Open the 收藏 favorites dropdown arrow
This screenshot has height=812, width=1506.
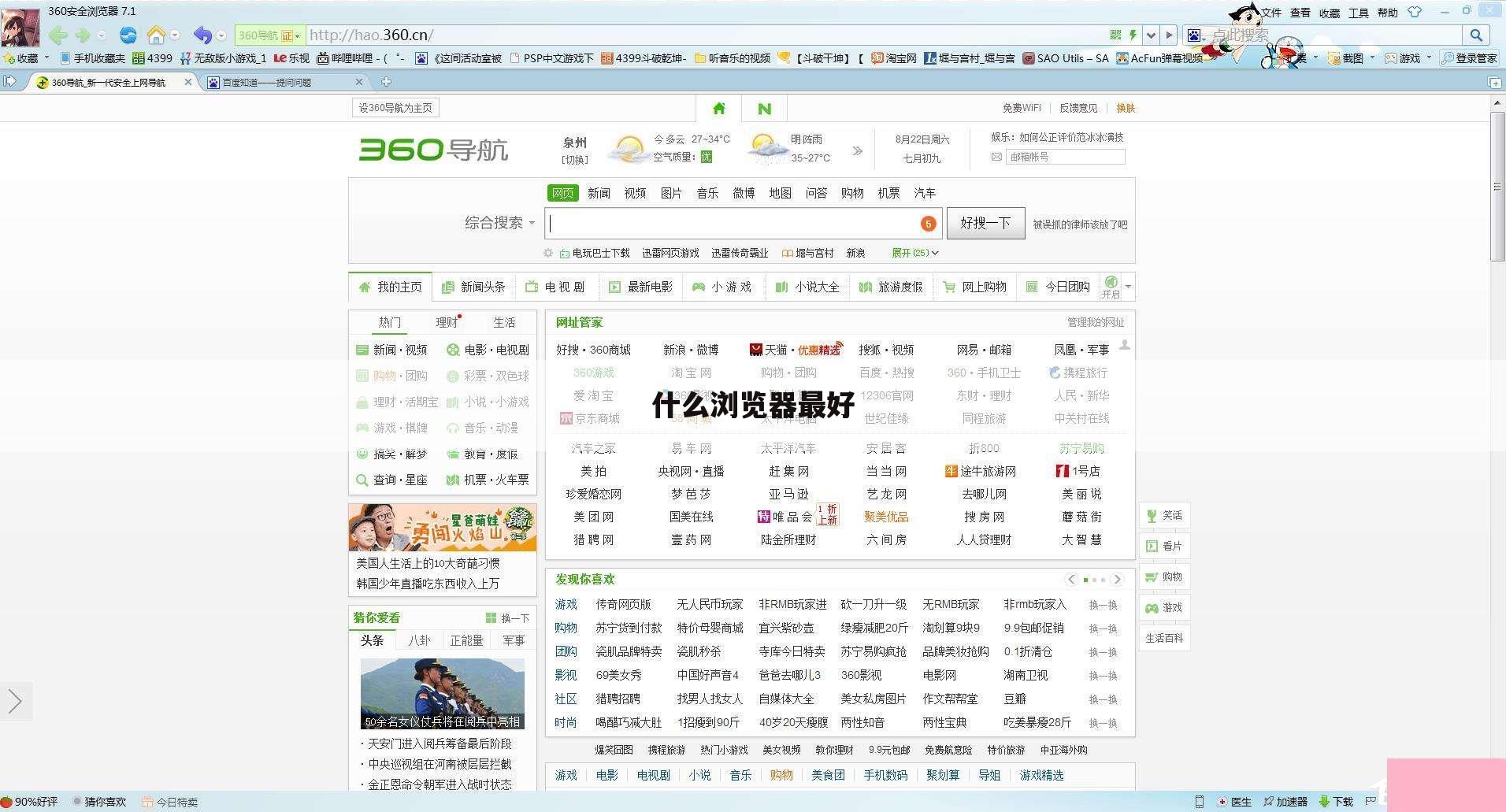point(46,57)
